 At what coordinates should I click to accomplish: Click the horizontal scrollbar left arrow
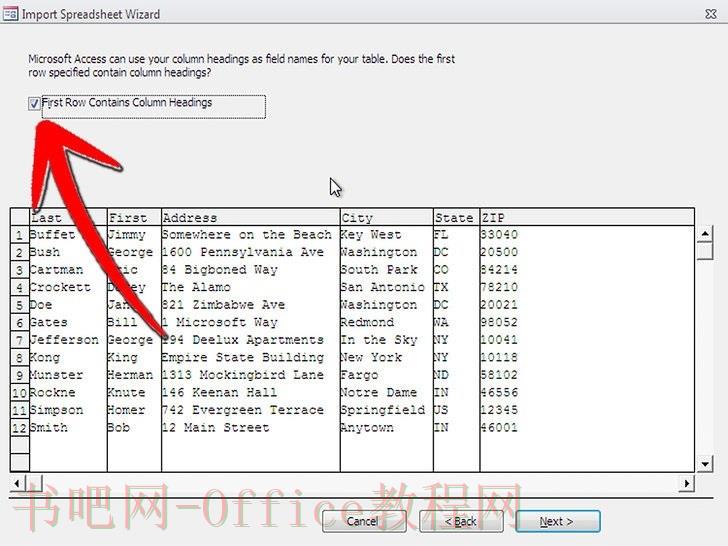click(17, 483)
